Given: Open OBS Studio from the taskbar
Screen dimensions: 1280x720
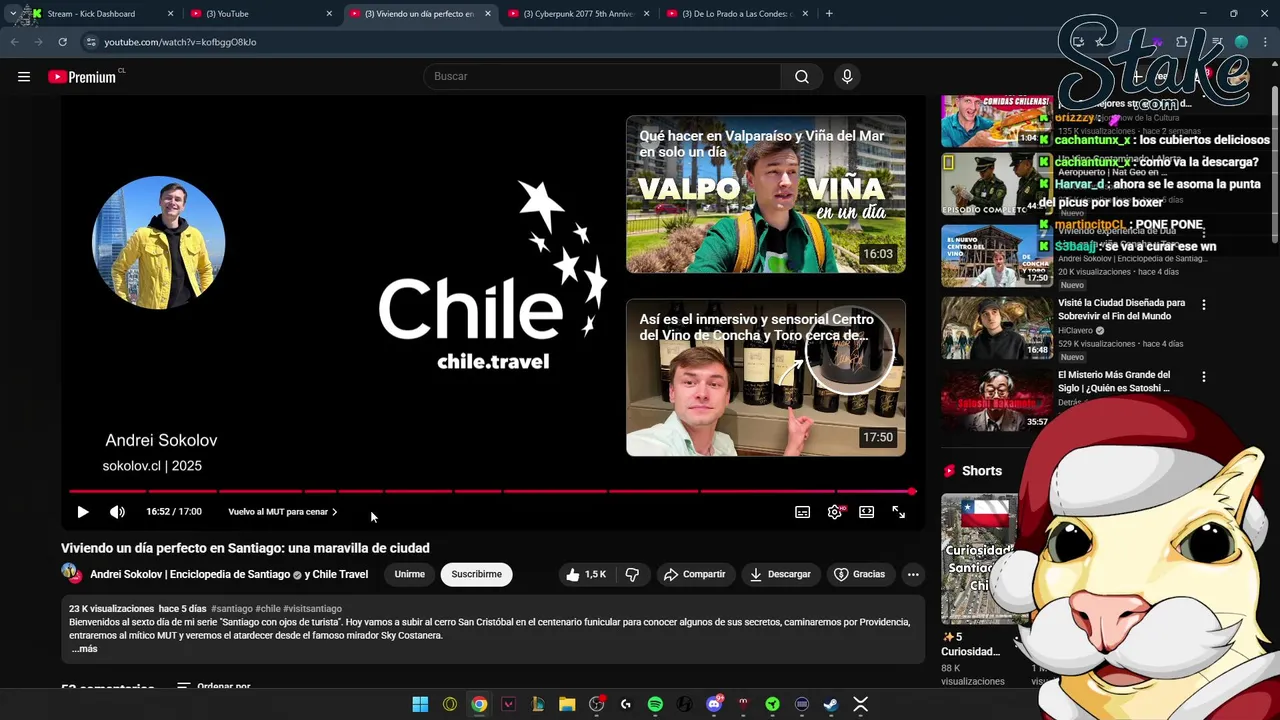Looking at the screenshot, I should [x=597, y=705].
